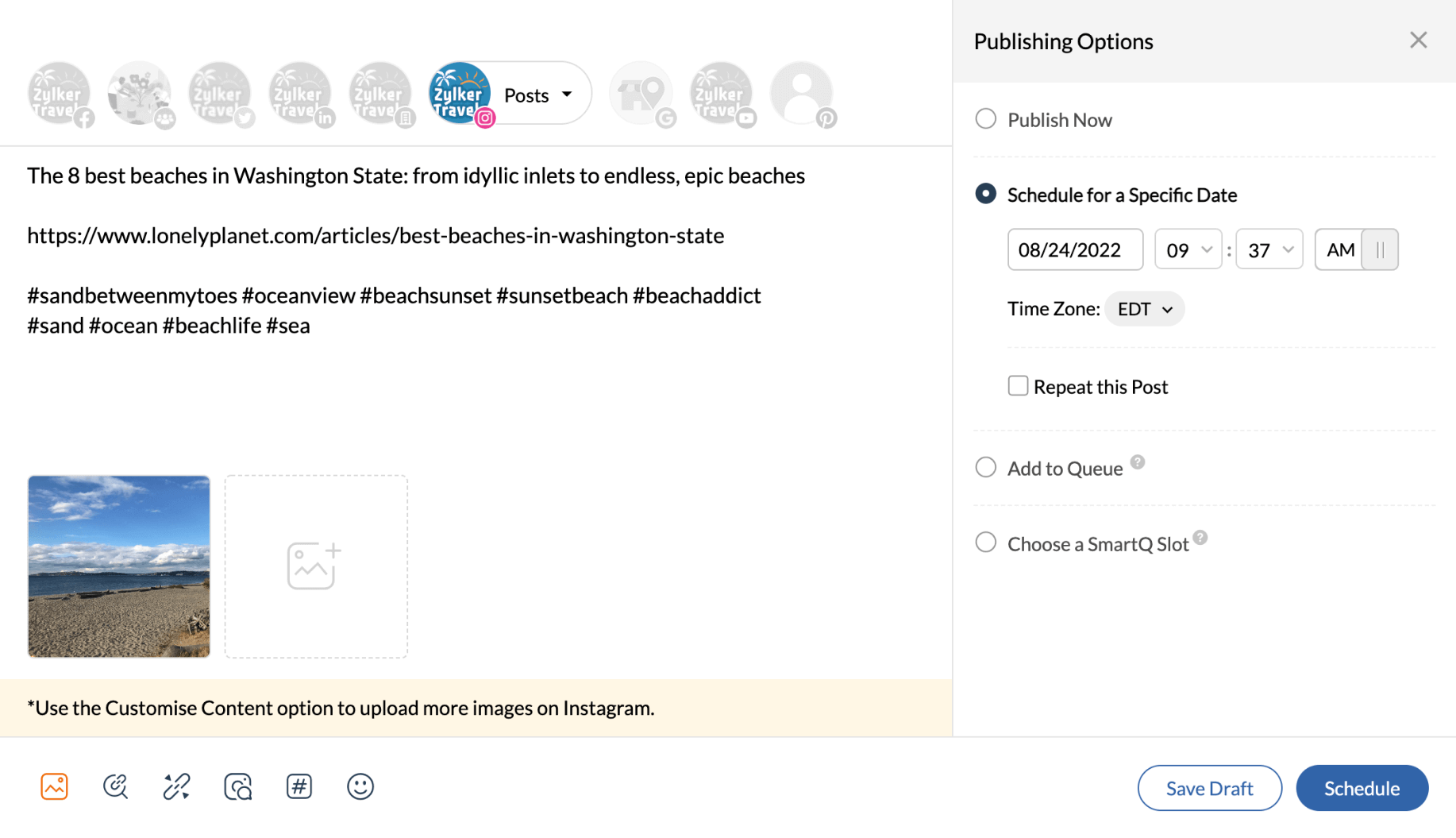Click the #sand #ocean #beachlife #sea line
Screen dimensions: 1456x838
coord(168,326)
